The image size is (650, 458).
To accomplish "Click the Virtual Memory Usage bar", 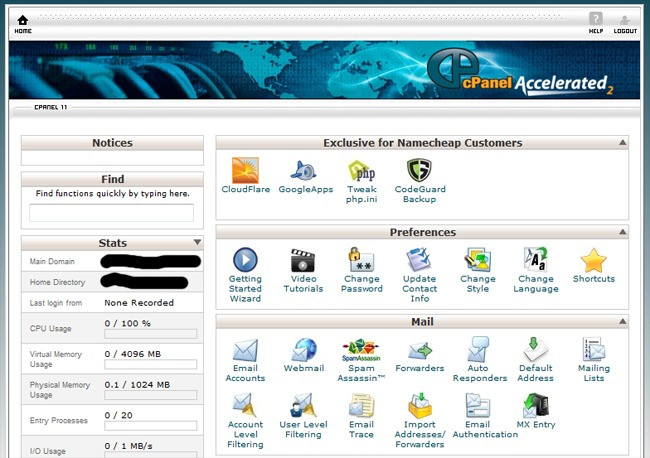I will (150, 365).
